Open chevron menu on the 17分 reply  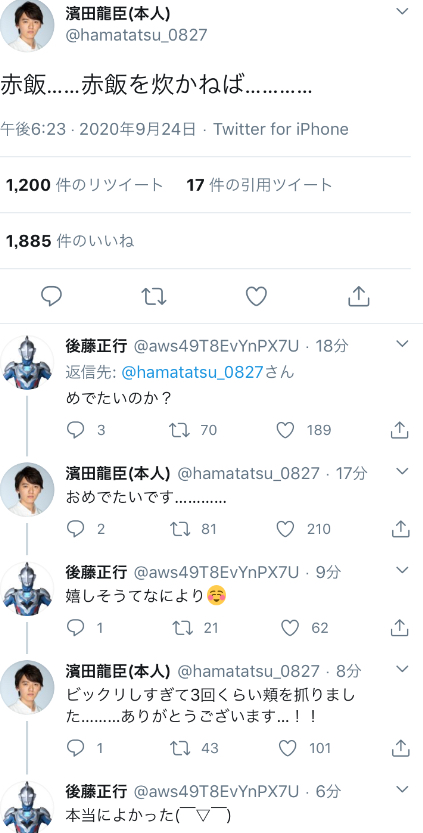[403, 471]
